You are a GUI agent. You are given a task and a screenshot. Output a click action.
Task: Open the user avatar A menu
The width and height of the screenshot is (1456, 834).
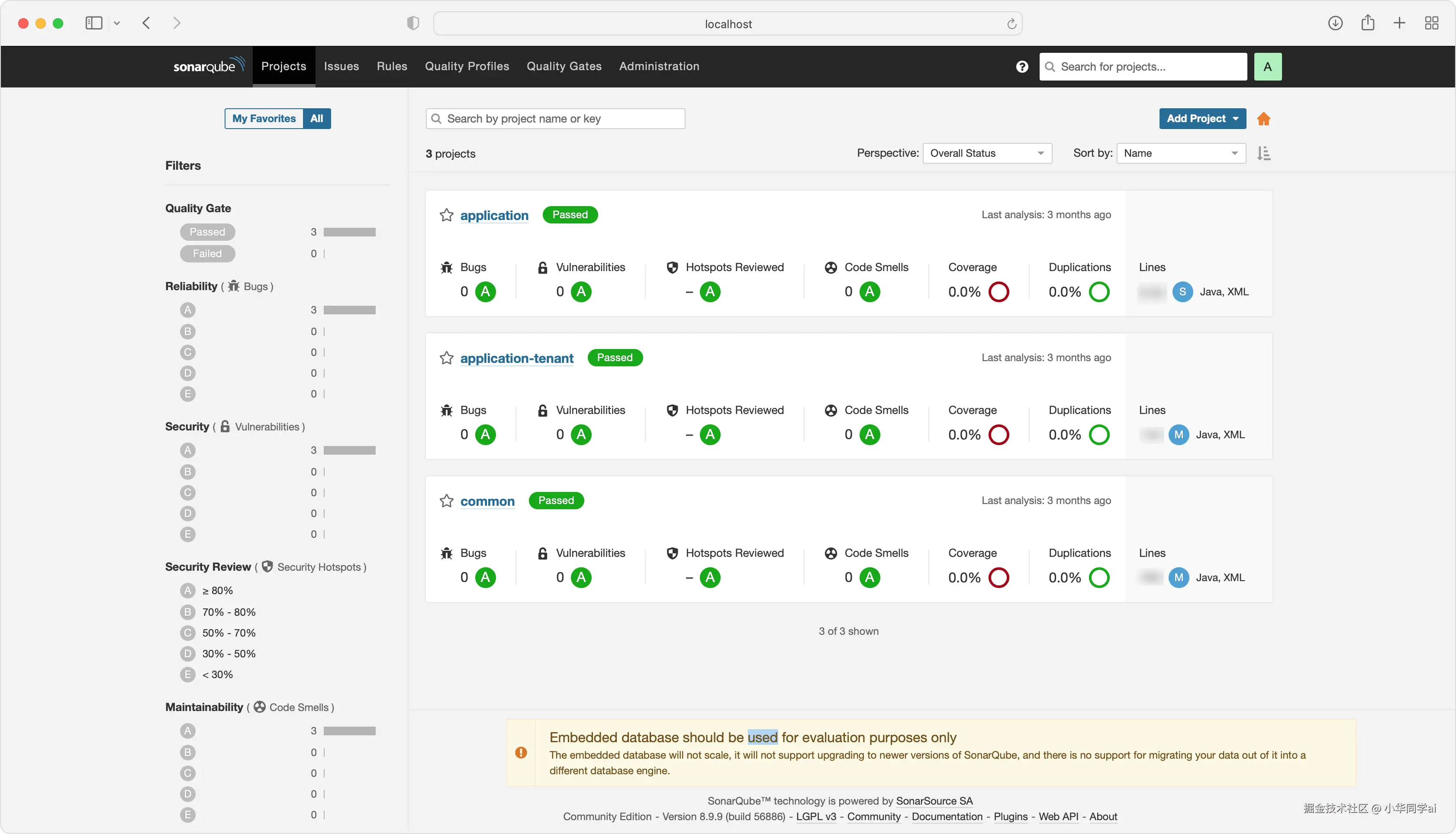[1268, 67]
